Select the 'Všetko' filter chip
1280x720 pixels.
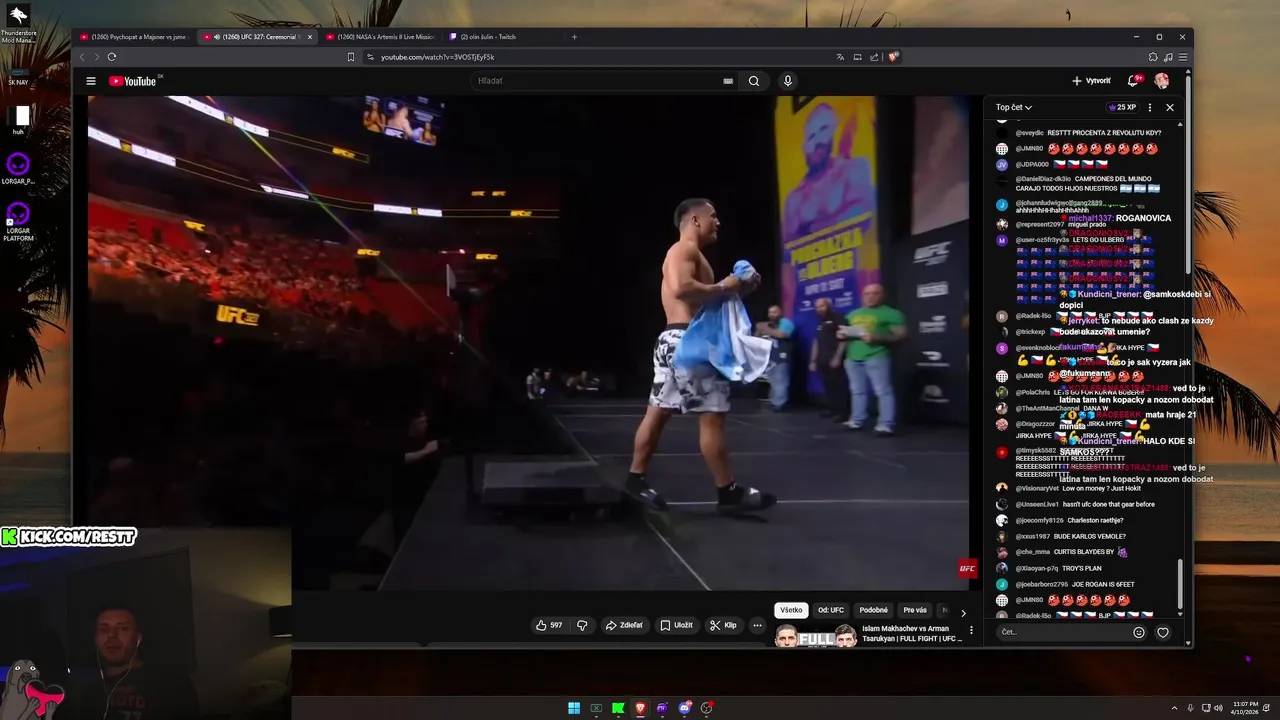791,610
